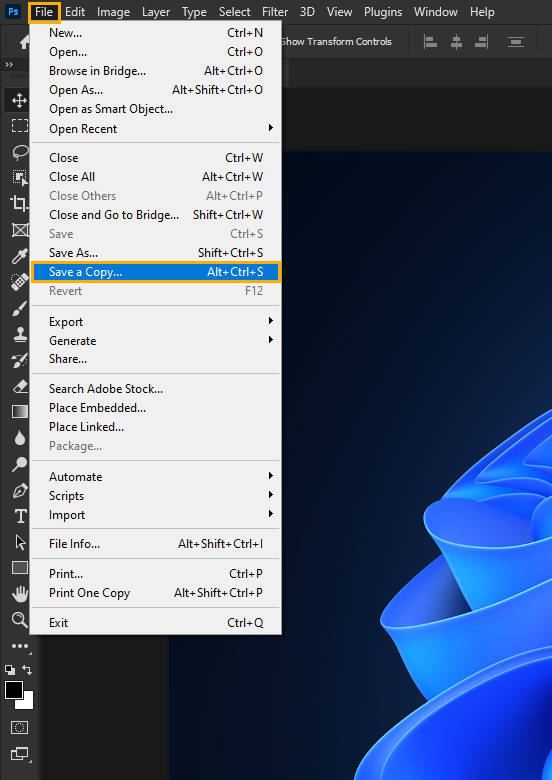Change the screen mode

coord(19,754)
